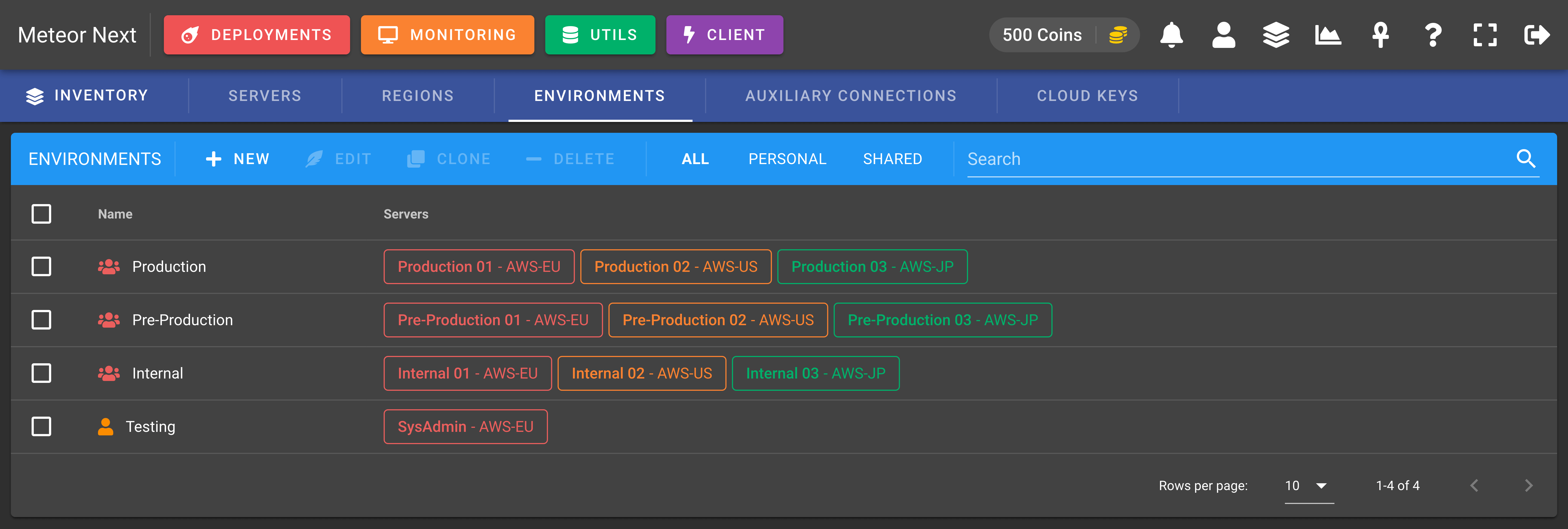Select the Internal environment name
1568x529 pixels.
pos(158,373)
